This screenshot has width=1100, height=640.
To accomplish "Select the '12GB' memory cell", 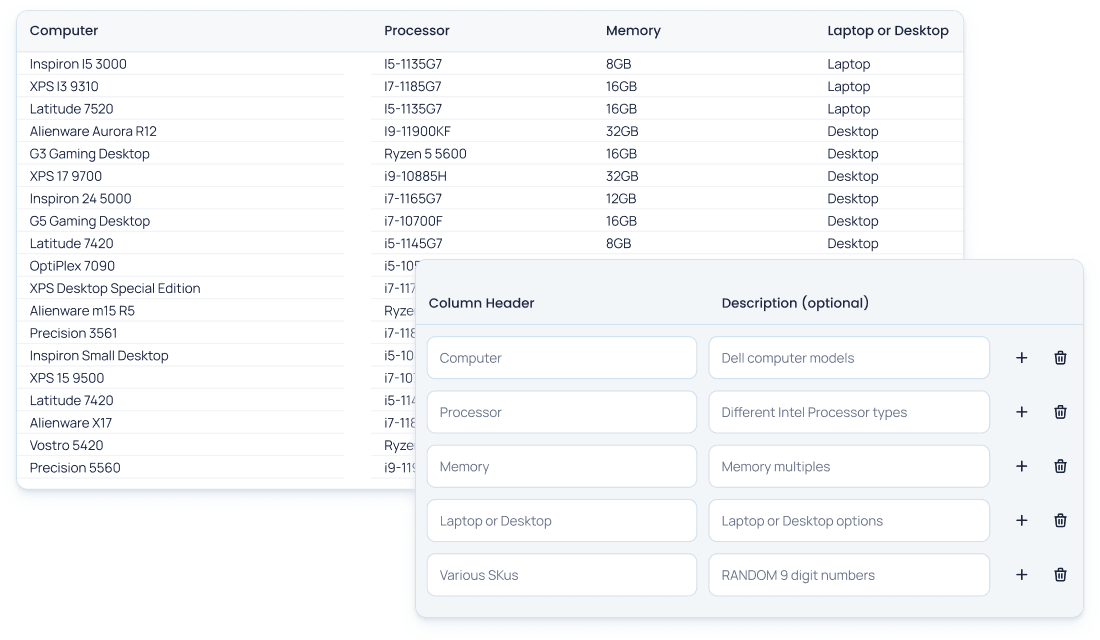I will coord(621,199).
